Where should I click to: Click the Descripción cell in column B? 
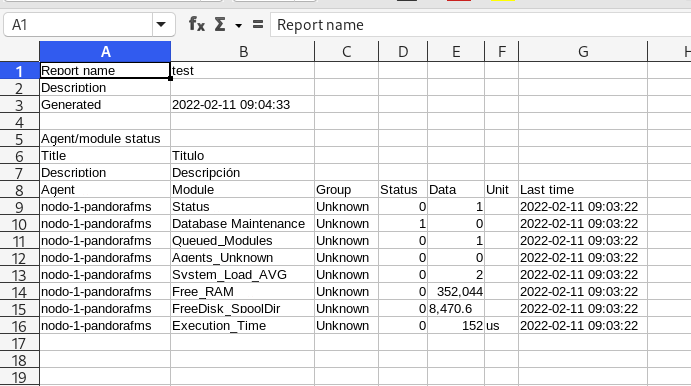(243, 173)
